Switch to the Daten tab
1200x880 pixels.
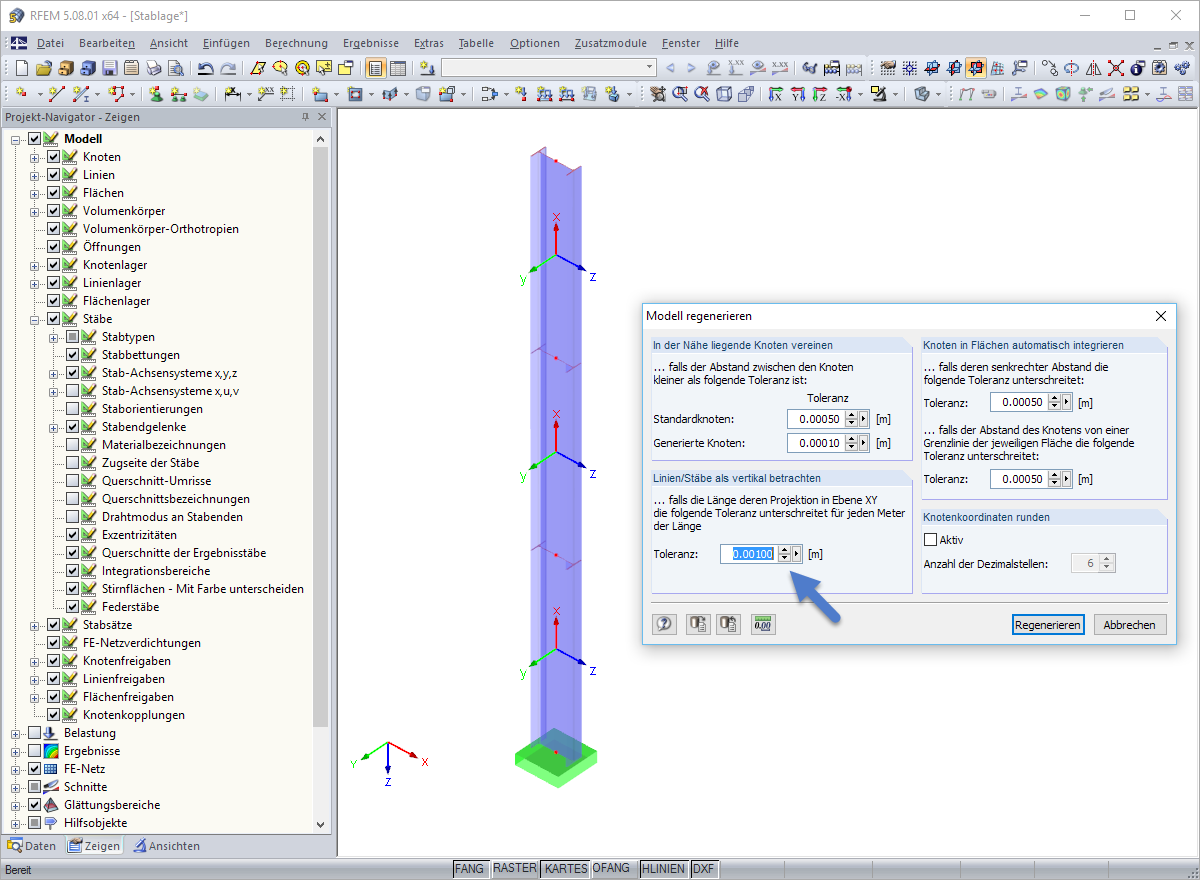(x=33, y=846)
